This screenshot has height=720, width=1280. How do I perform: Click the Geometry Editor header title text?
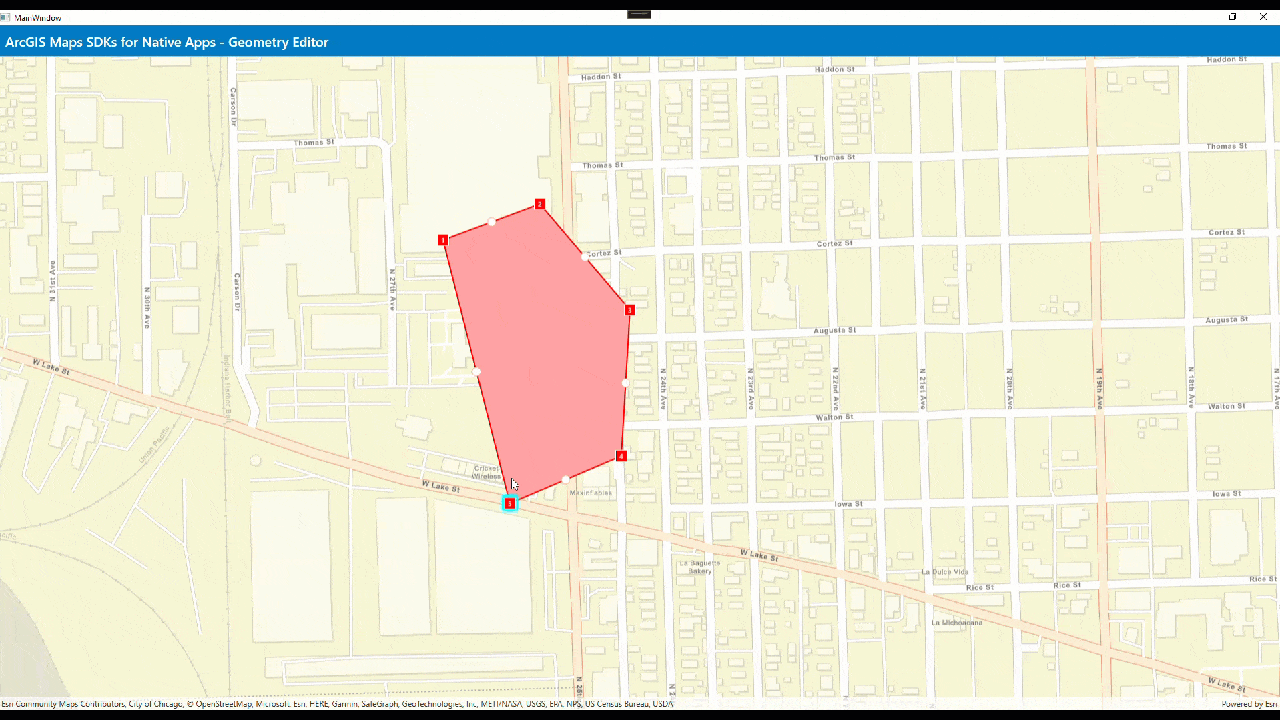tap(167, 42)
